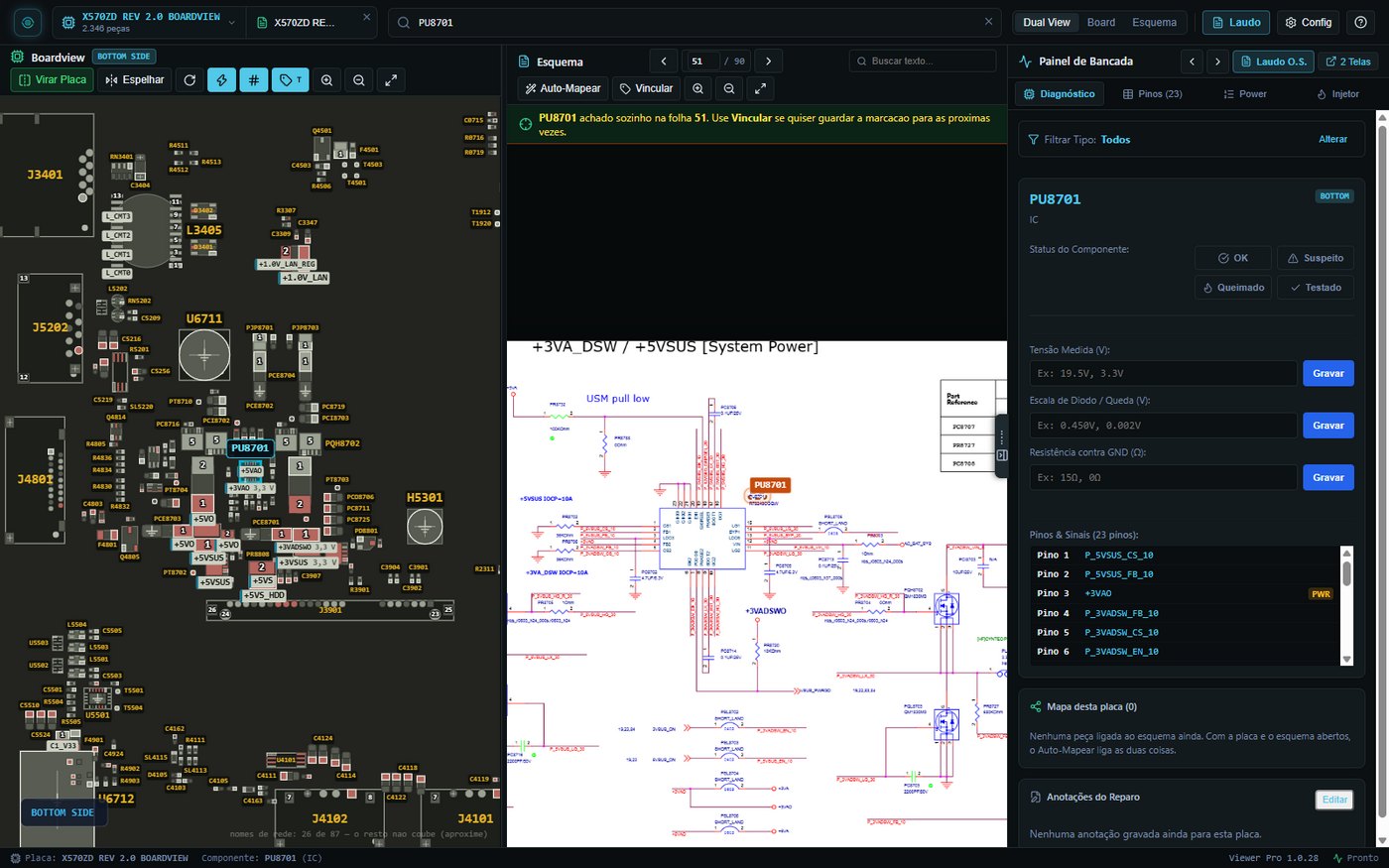This screenshot has width=1389, height=868.
Task: Switch to Esquema view mode
Action: [x=1154, y=22]
